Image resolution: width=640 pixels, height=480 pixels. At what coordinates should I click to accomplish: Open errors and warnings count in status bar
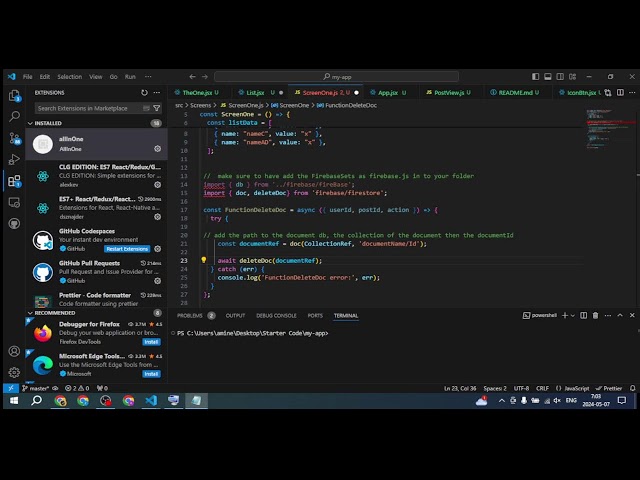77,388
